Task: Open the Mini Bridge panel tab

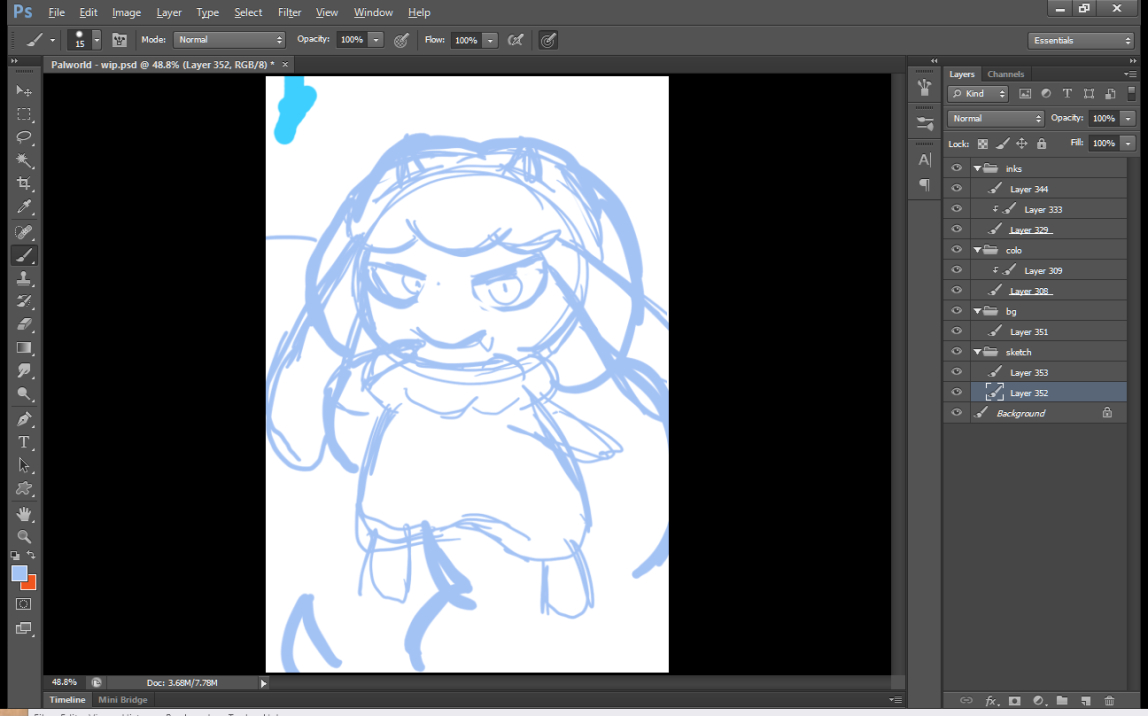Action: tap(122, 700)
